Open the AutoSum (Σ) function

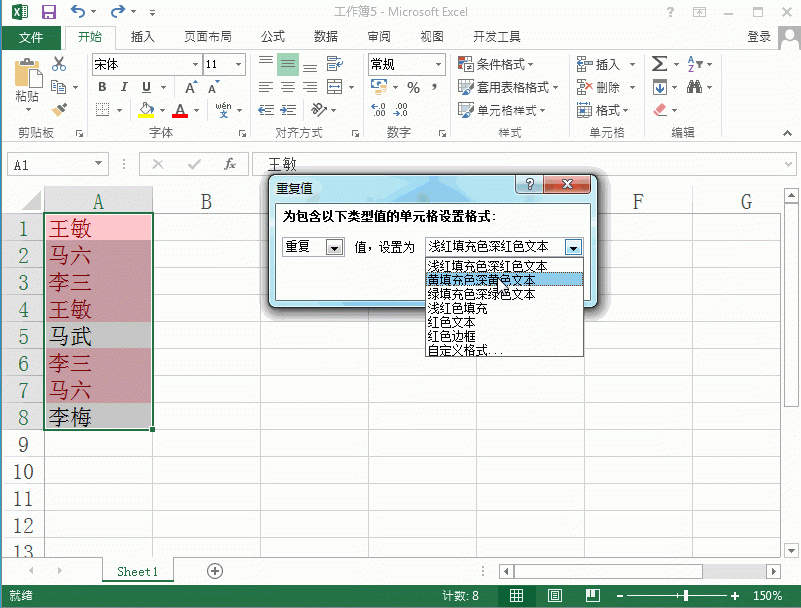pyautogui.click(x=659, y=62)
